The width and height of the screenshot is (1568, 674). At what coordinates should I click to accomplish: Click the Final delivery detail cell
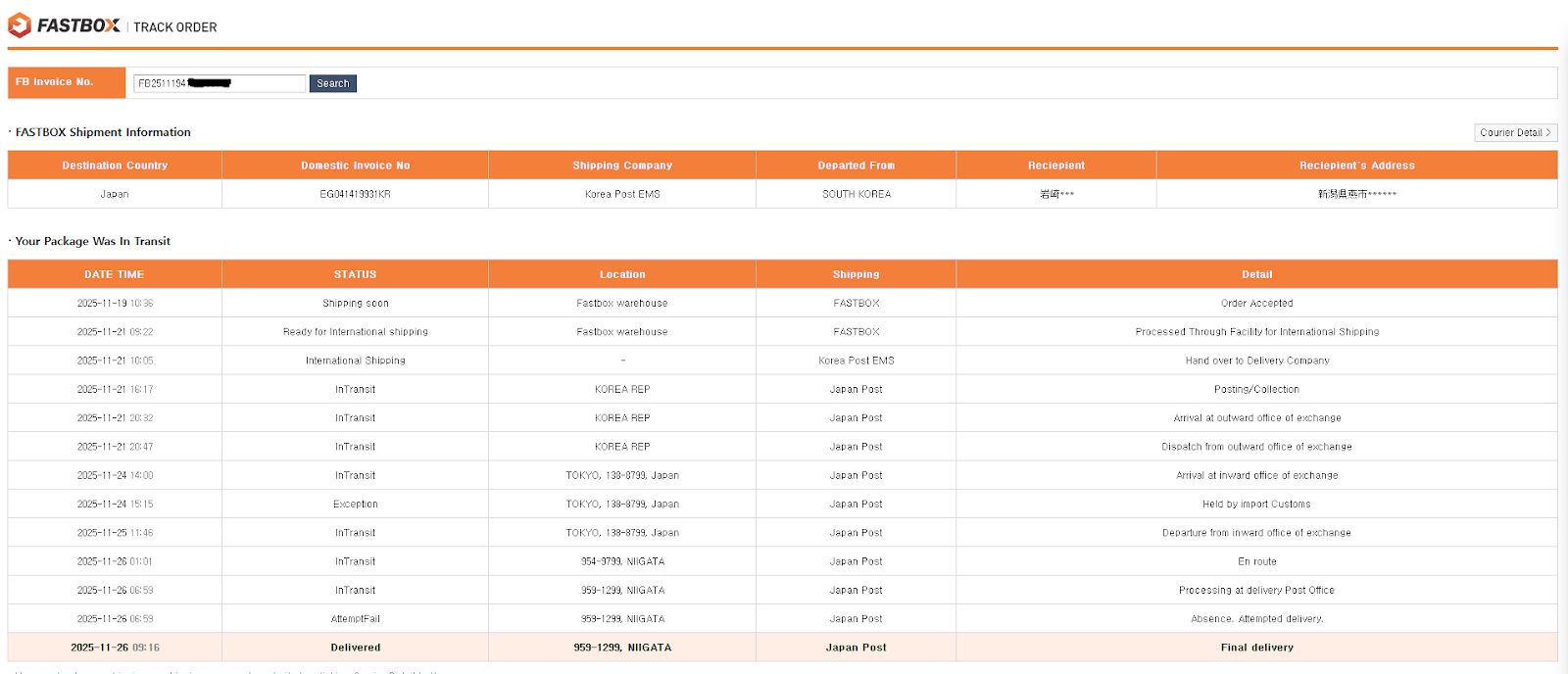1256,648
